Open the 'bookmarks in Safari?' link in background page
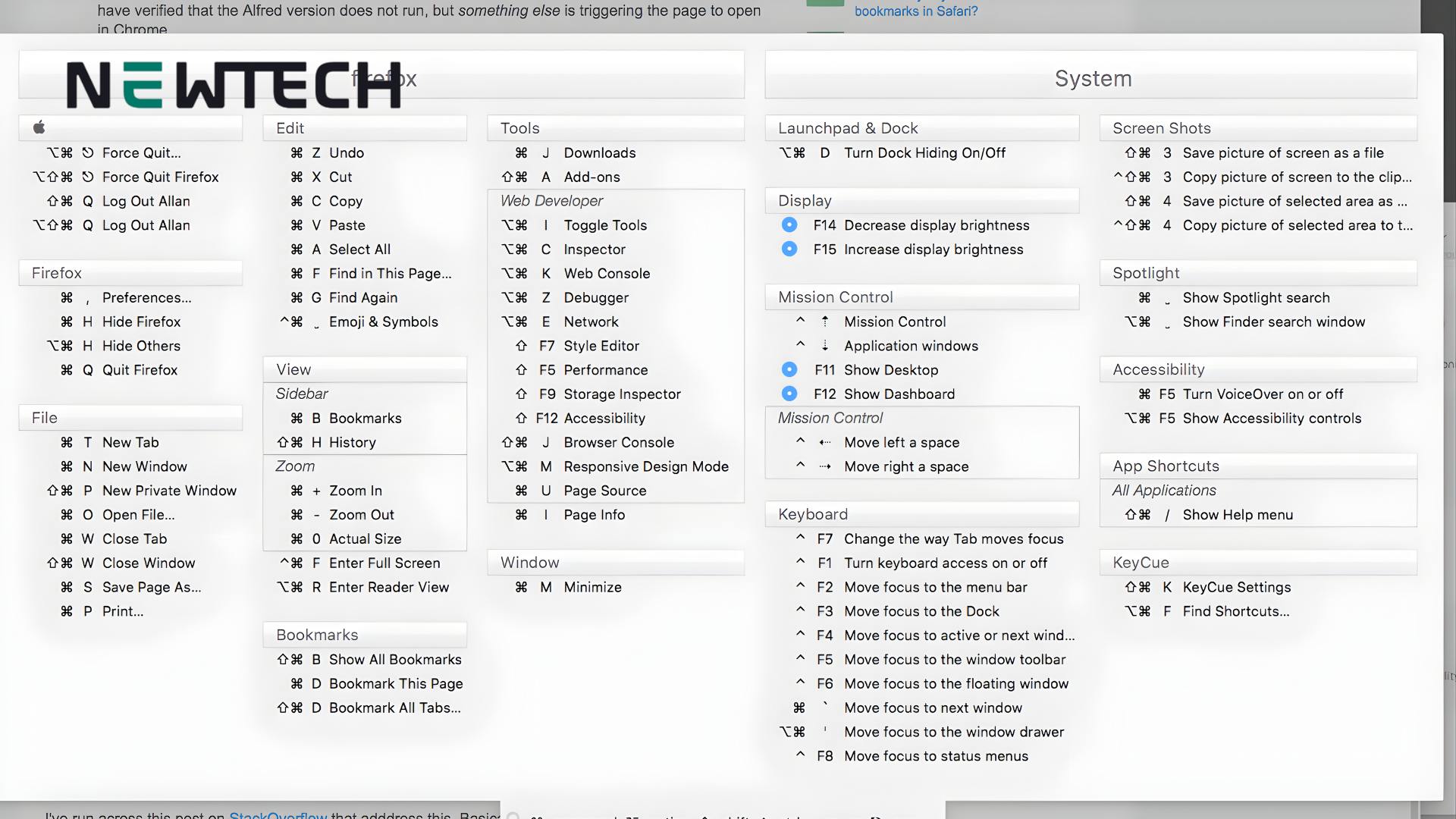Image resolution: width=1456 pixels, height=819 pixels. pyautogui.click(x=916, y=11)
